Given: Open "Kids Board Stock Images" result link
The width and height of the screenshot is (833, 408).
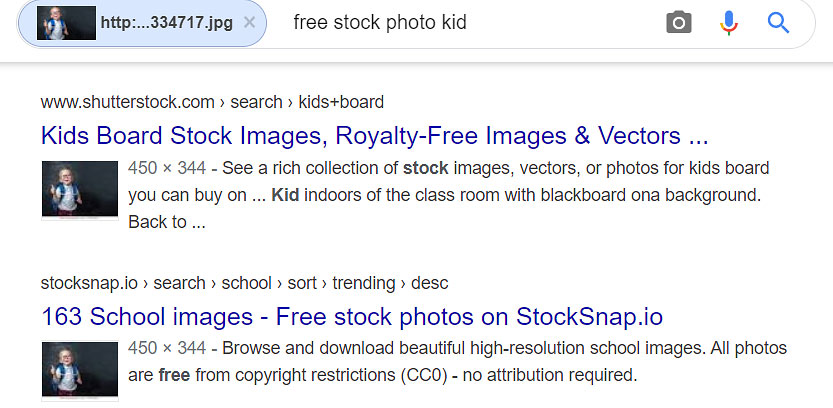Looking at the screenshot, I should point(375,135).
